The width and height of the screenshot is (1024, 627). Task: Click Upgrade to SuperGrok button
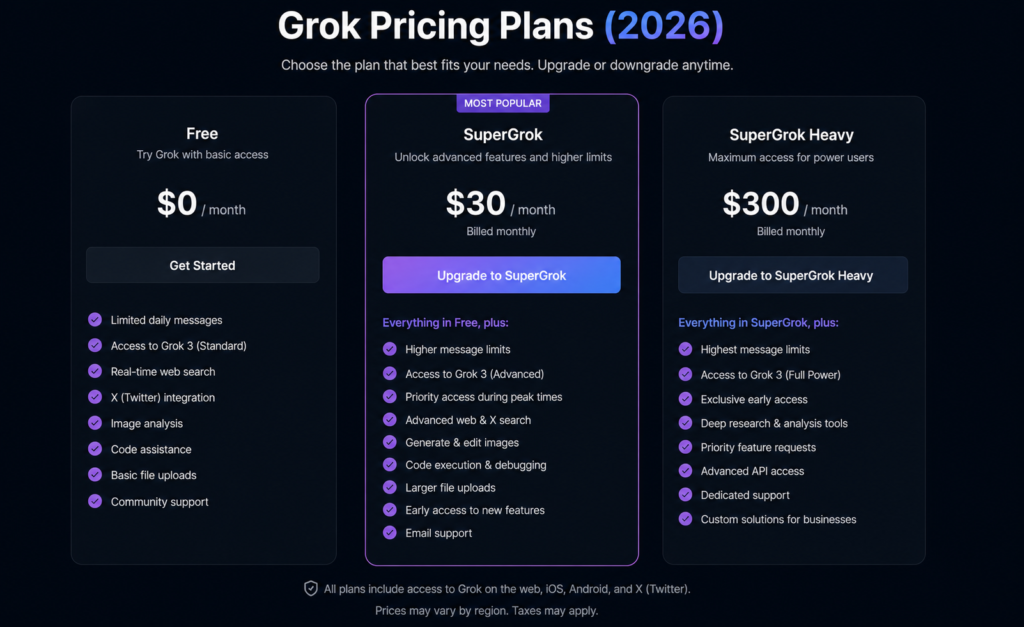[502, 275]
